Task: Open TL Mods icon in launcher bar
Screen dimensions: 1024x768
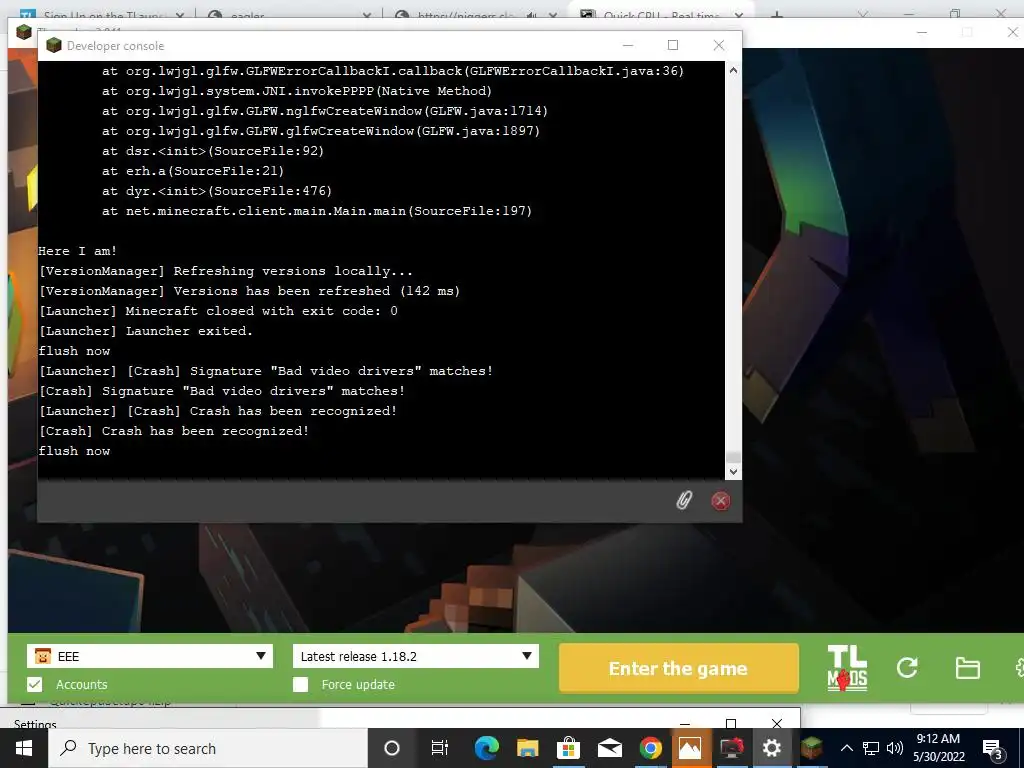Action: pyautogui.click(x=847, y=668)
